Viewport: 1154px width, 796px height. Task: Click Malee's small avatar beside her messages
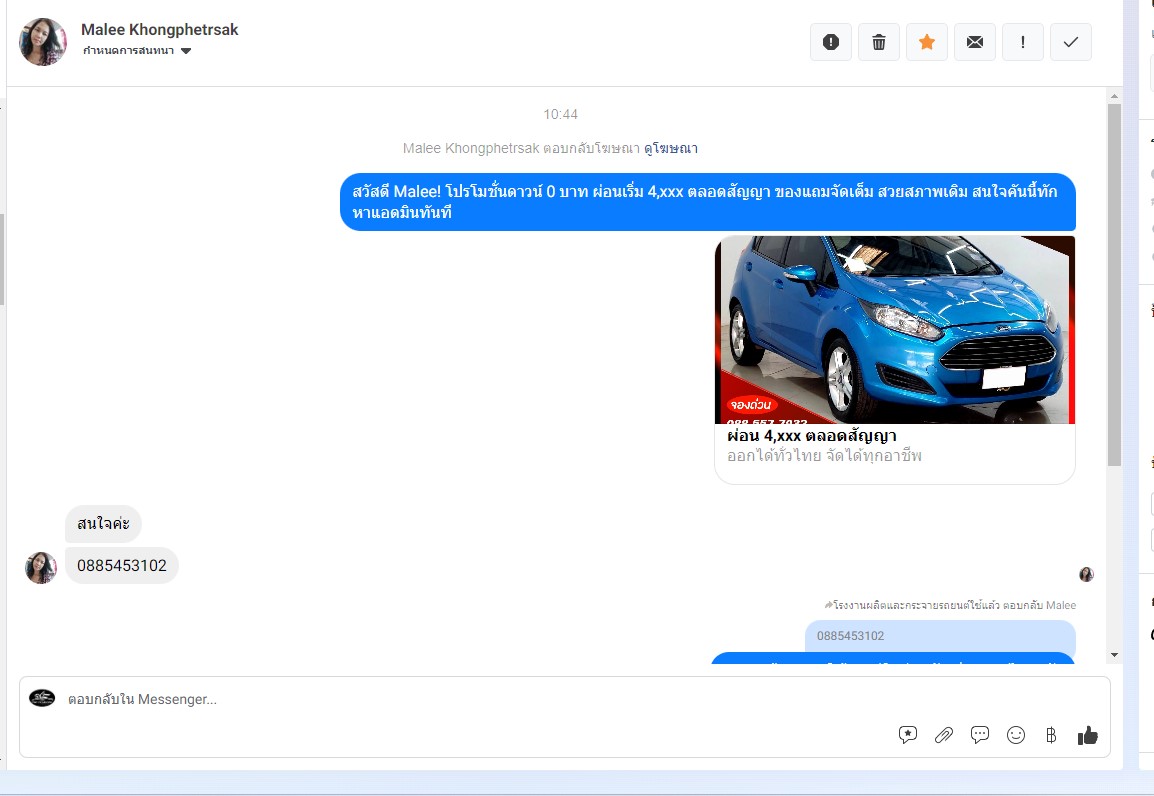point(41,568)
